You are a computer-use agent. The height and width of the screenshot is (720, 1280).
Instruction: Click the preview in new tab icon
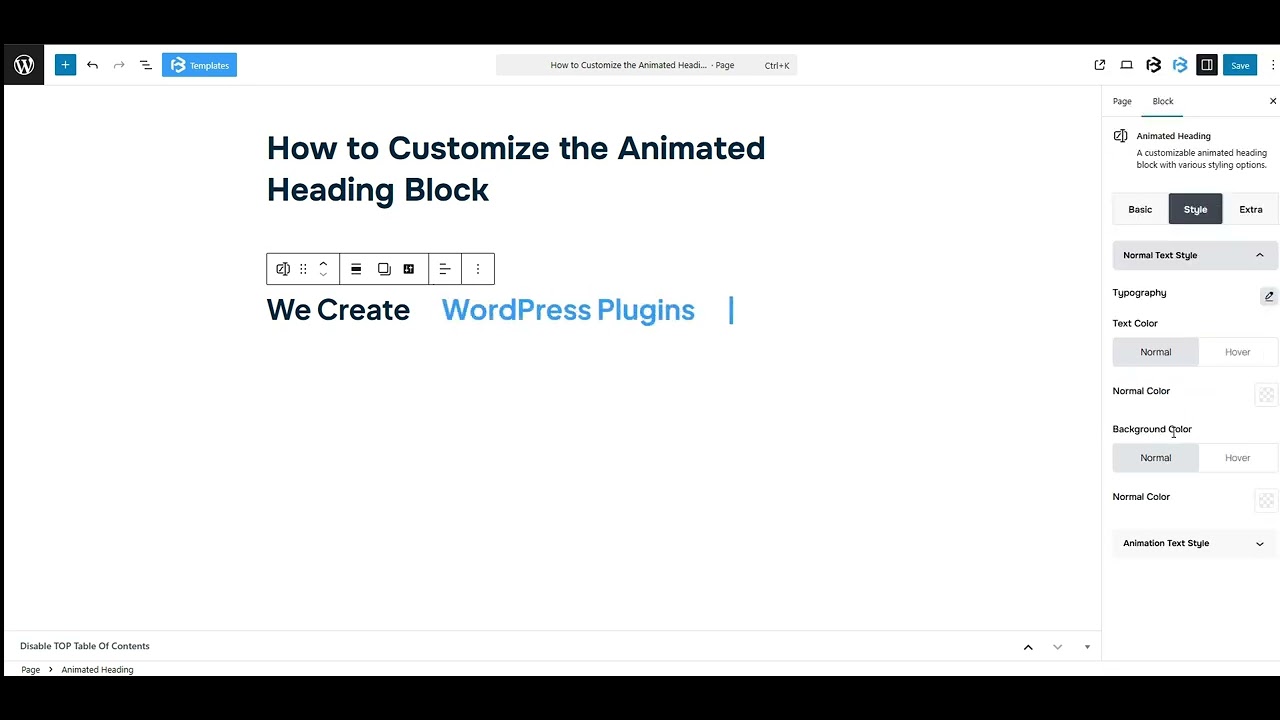pos(1099,65)
